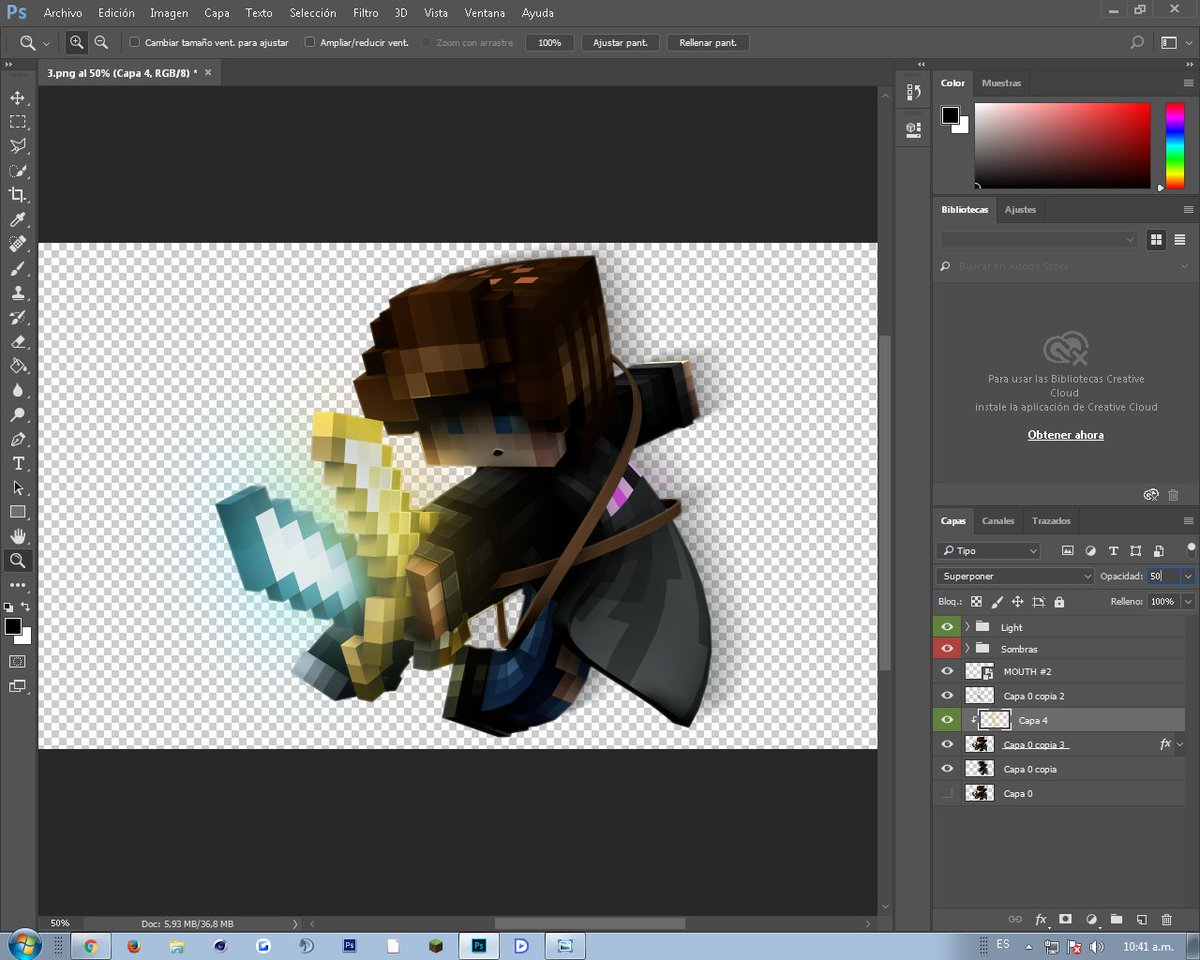Image resolution: width=1200 pixels, height=960 pixels.
Task: Select the Move tool
Action: click(x=18, y=98)
